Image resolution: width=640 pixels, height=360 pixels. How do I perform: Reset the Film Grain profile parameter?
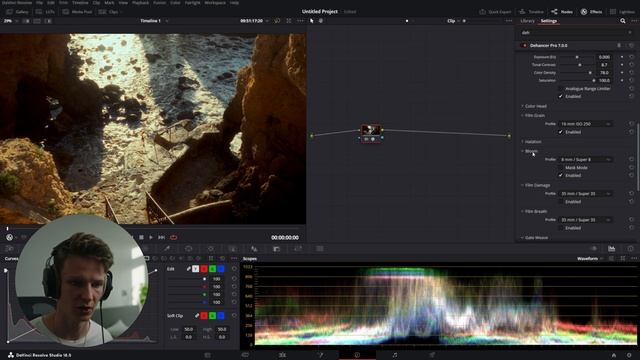click(x=631, y=124)
